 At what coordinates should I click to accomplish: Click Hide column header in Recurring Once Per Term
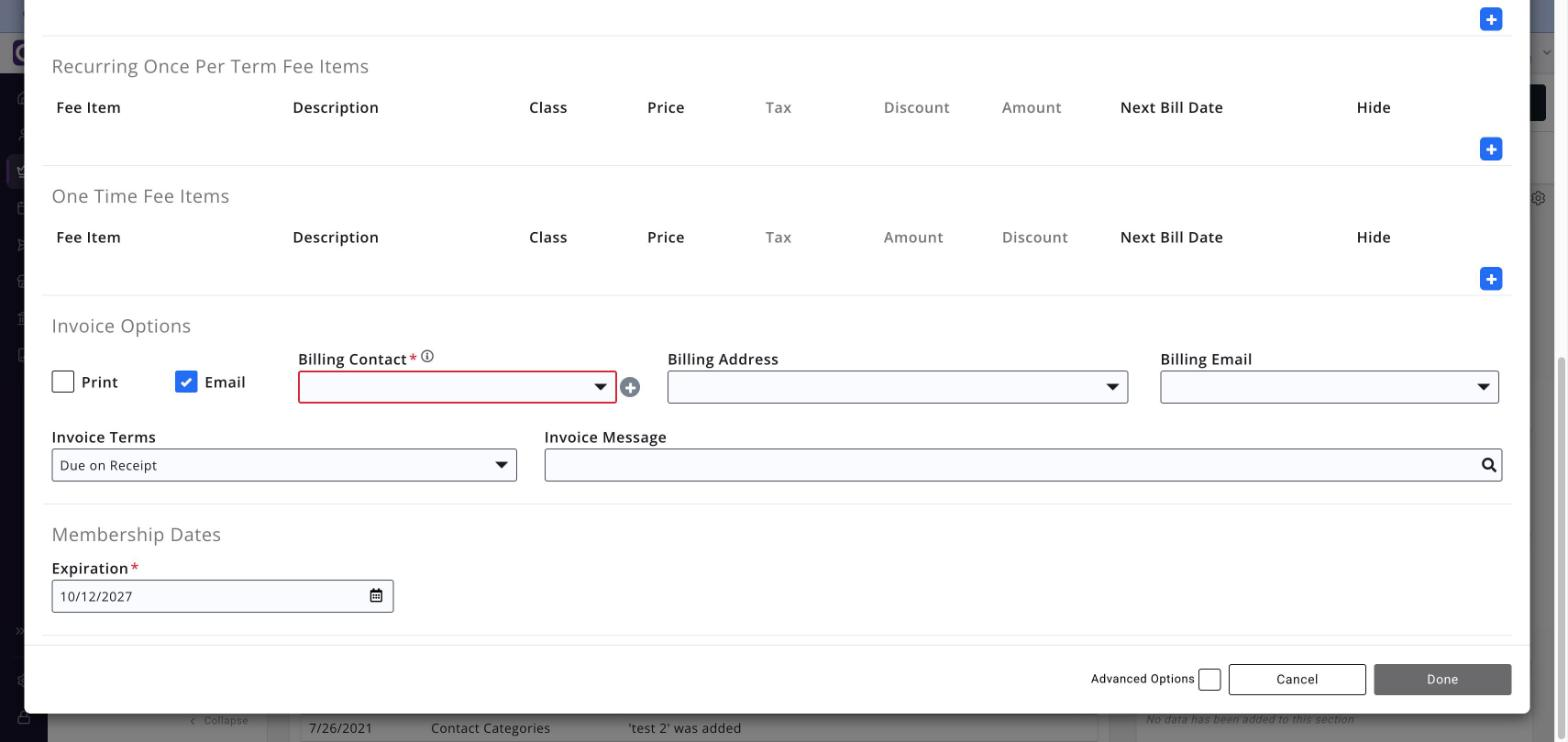(1373, 107)
